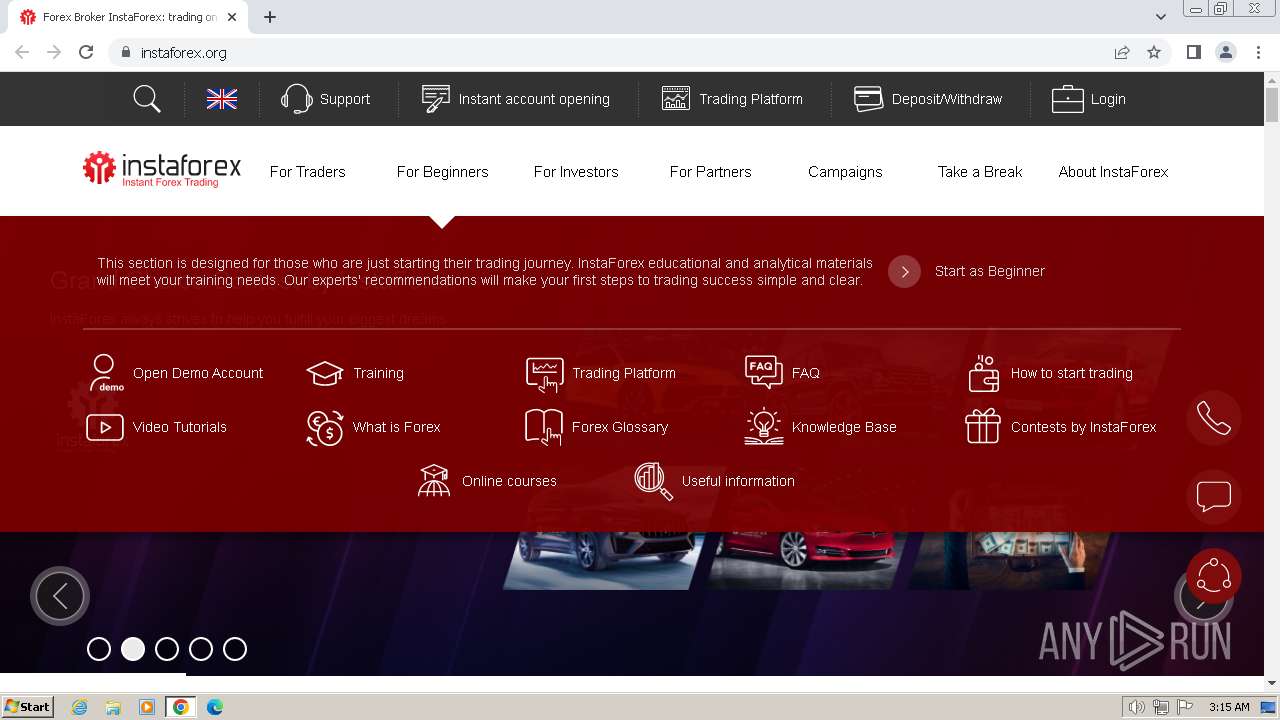Click the Trading Platform monitor icon in top bar
Image resolution: width=1280 pixels, height=720 pixels.
676,99
